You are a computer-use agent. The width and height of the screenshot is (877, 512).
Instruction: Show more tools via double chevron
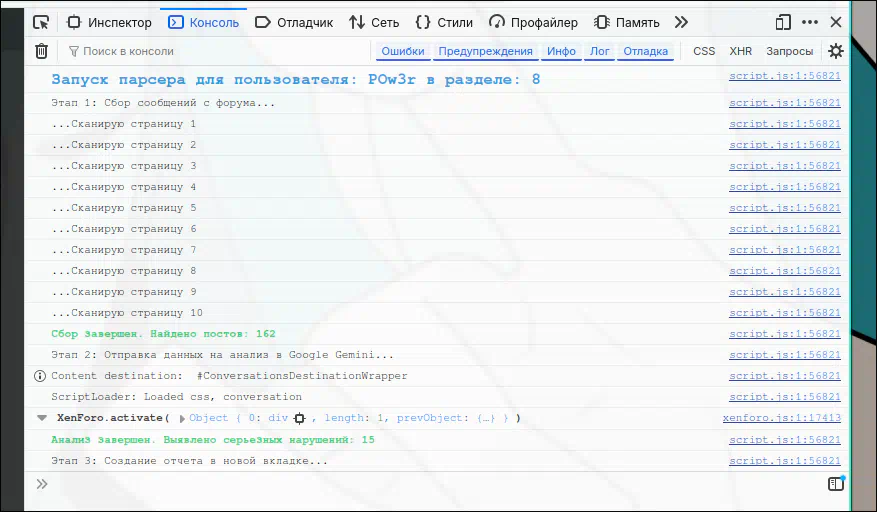point(681,22)
